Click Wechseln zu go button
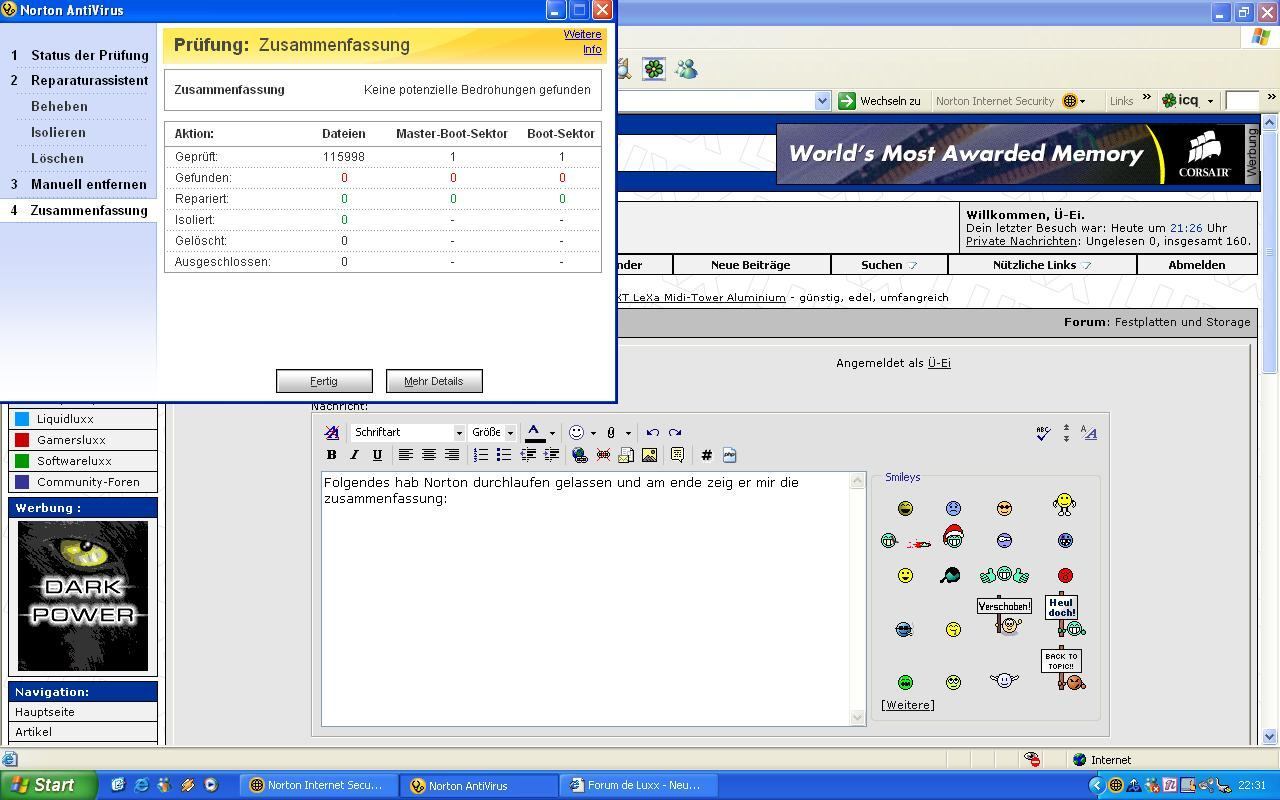 tap(879, 100)
